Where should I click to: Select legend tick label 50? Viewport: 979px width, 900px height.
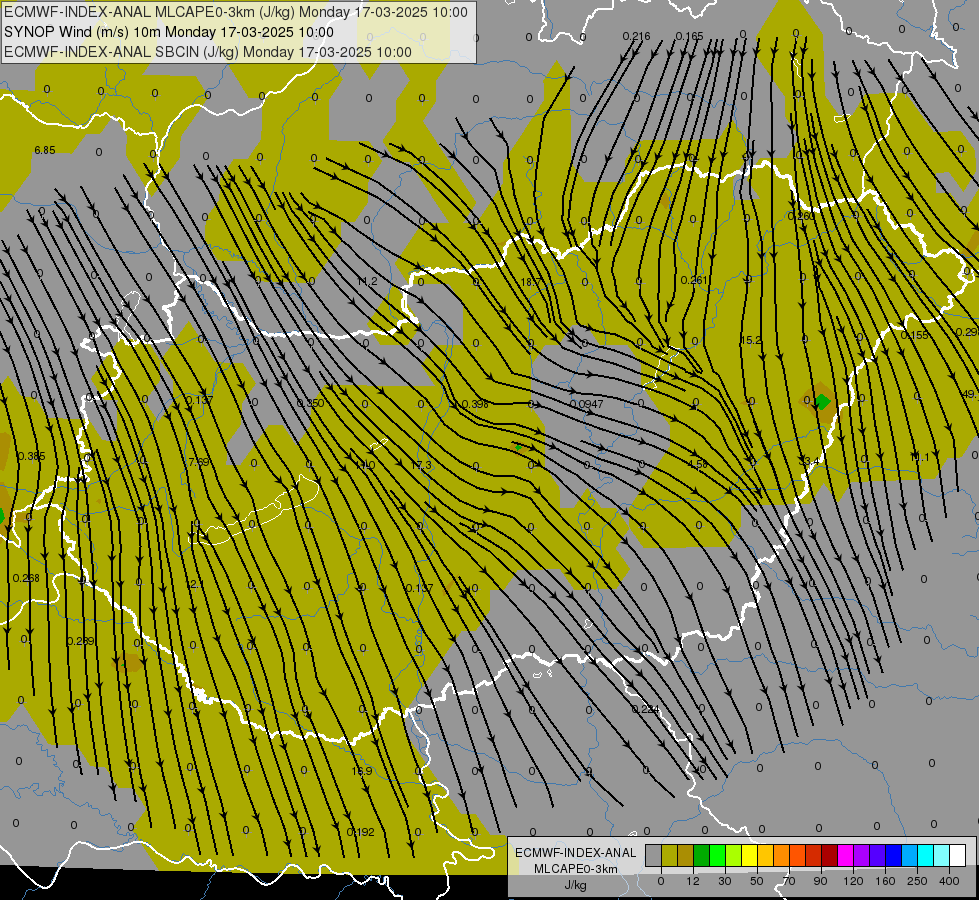point(757,881)
